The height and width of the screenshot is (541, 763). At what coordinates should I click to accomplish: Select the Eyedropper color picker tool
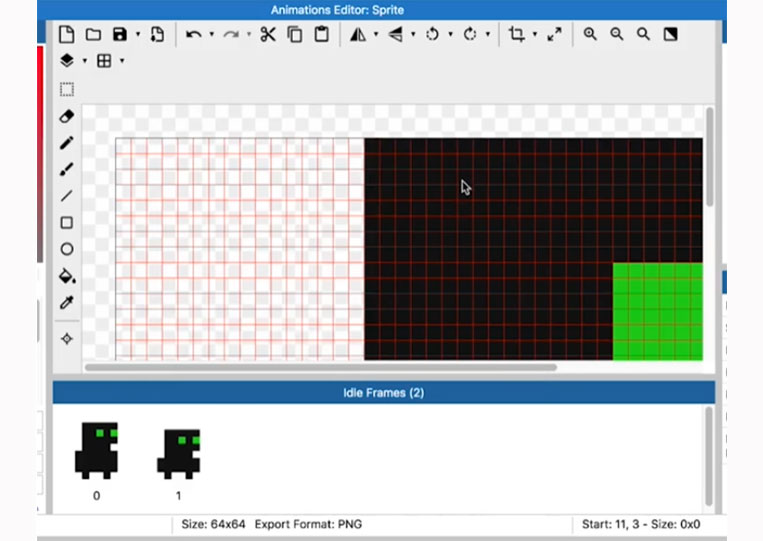coord(67,303)
